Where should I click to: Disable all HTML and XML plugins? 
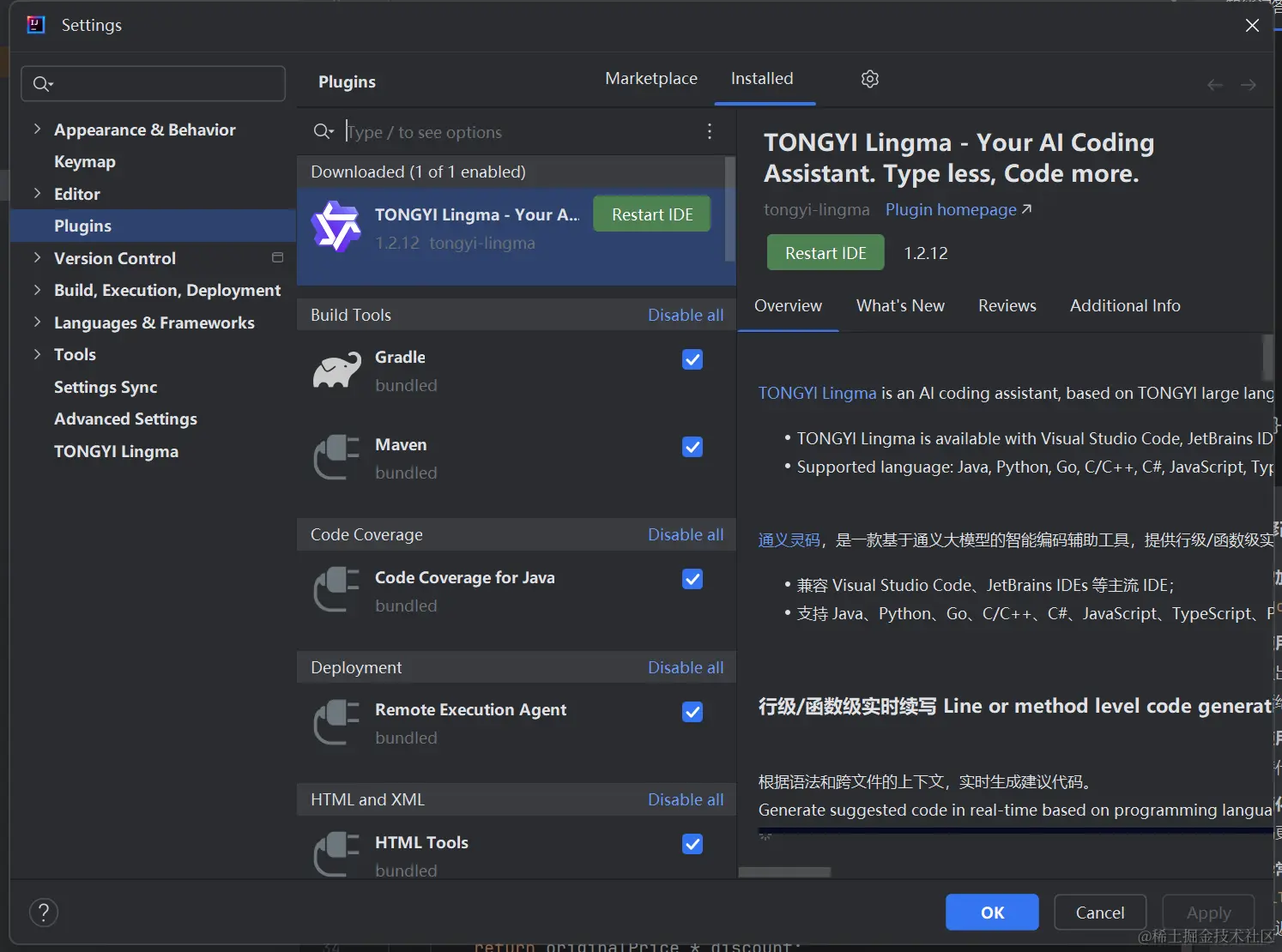coord(686,799)
